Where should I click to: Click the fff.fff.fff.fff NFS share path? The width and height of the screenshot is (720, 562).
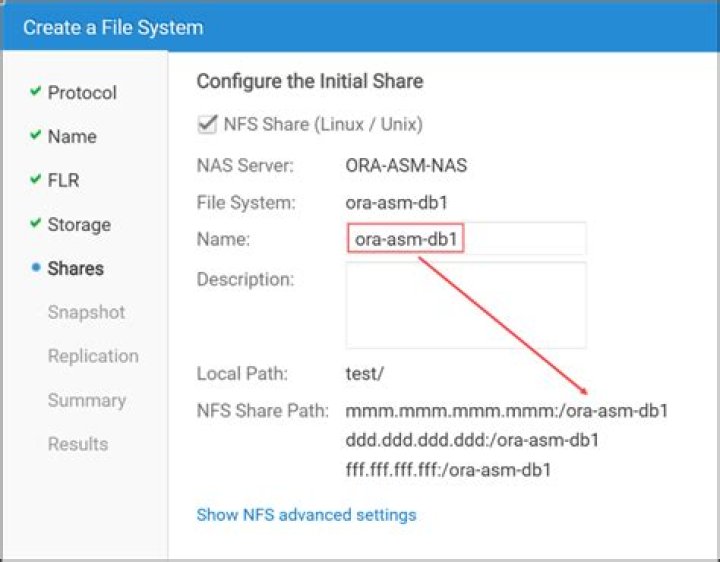(x=448, y=469)
